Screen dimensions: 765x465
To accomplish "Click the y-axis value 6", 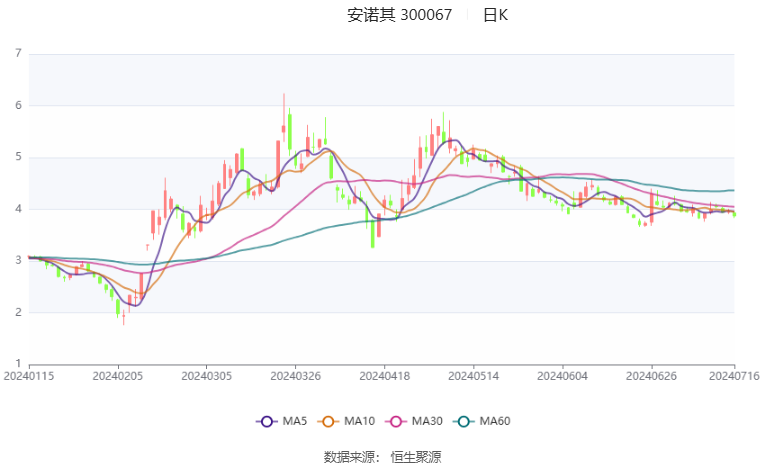I will [x=19, y=105].
